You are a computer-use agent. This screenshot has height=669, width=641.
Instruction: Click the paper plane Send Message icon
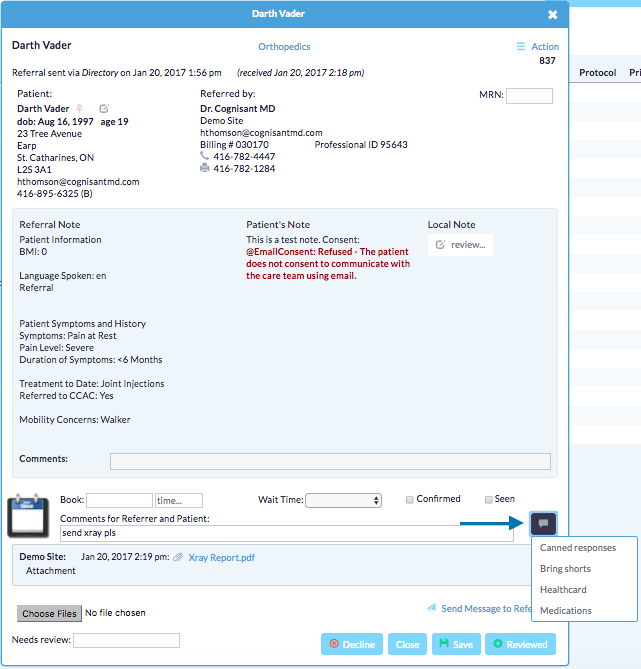431,608
